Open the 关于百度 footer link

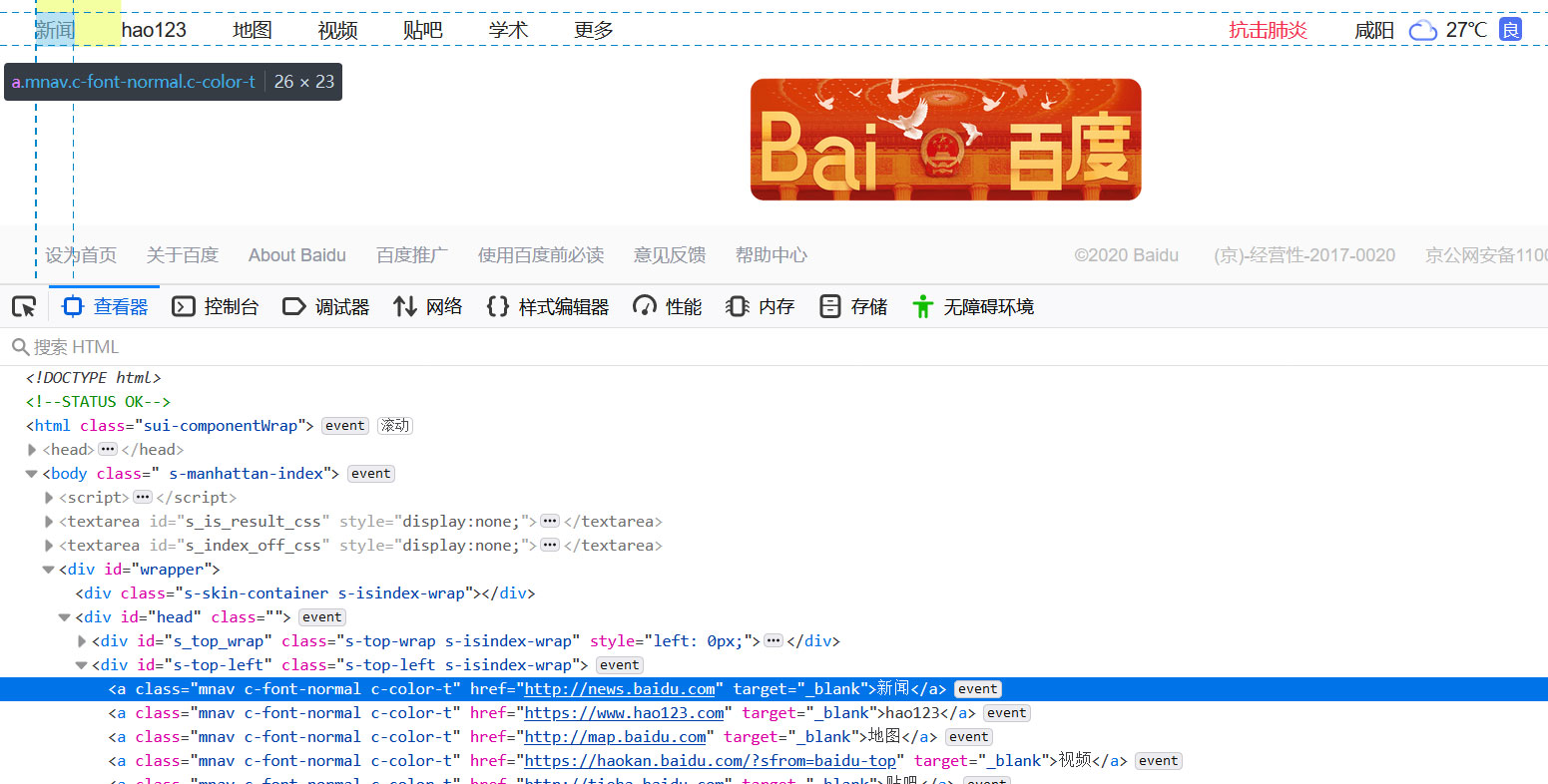(182, 255)
